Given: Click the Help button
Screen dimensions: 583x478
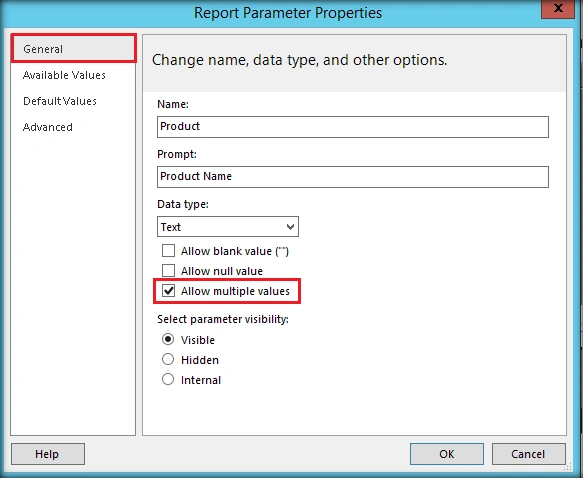Looking at the screenshot, I should pyautogui.click(x=48, y=454).
